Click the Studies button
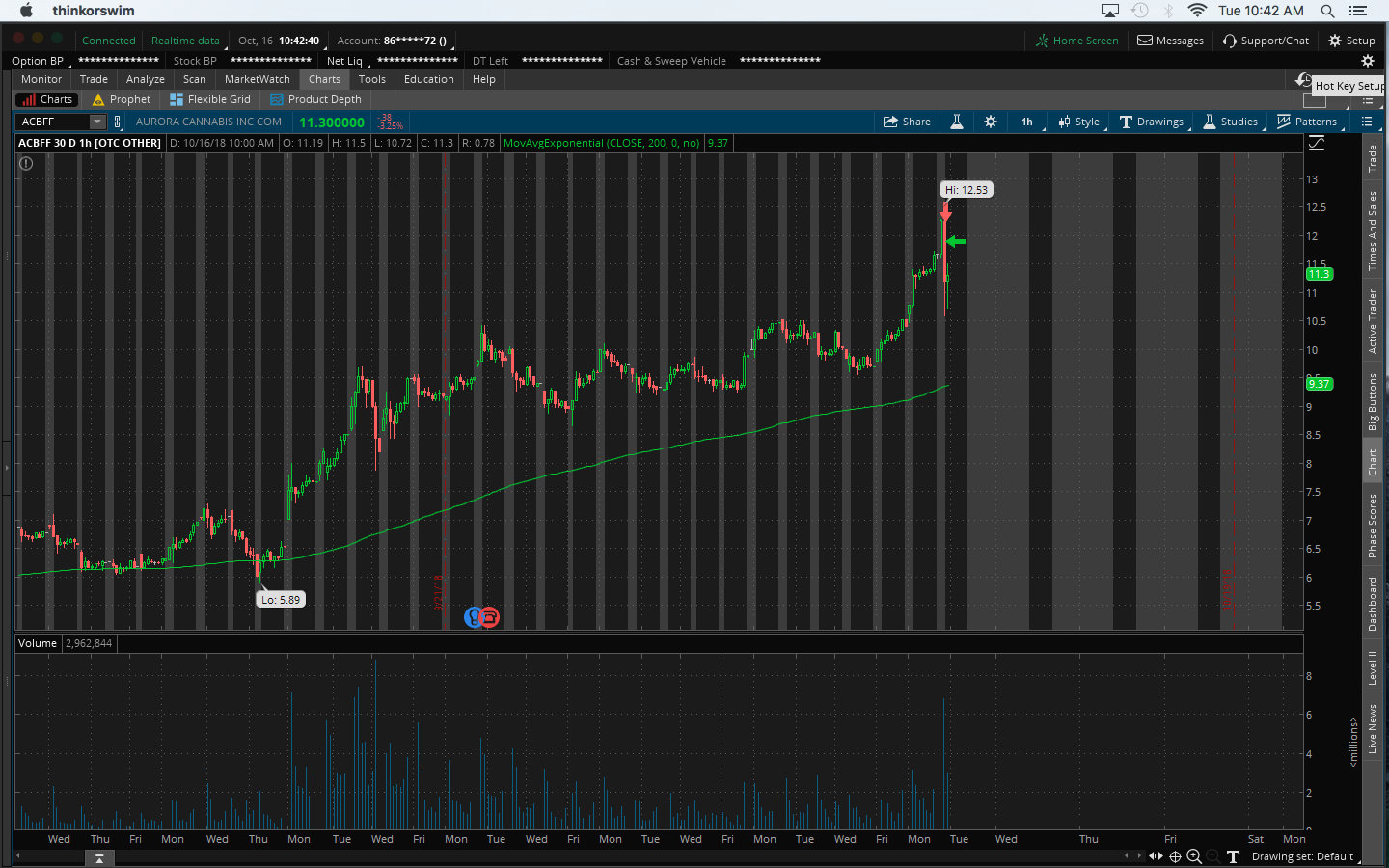This screenshot has width=1389, height=868. click(1230, 122)
